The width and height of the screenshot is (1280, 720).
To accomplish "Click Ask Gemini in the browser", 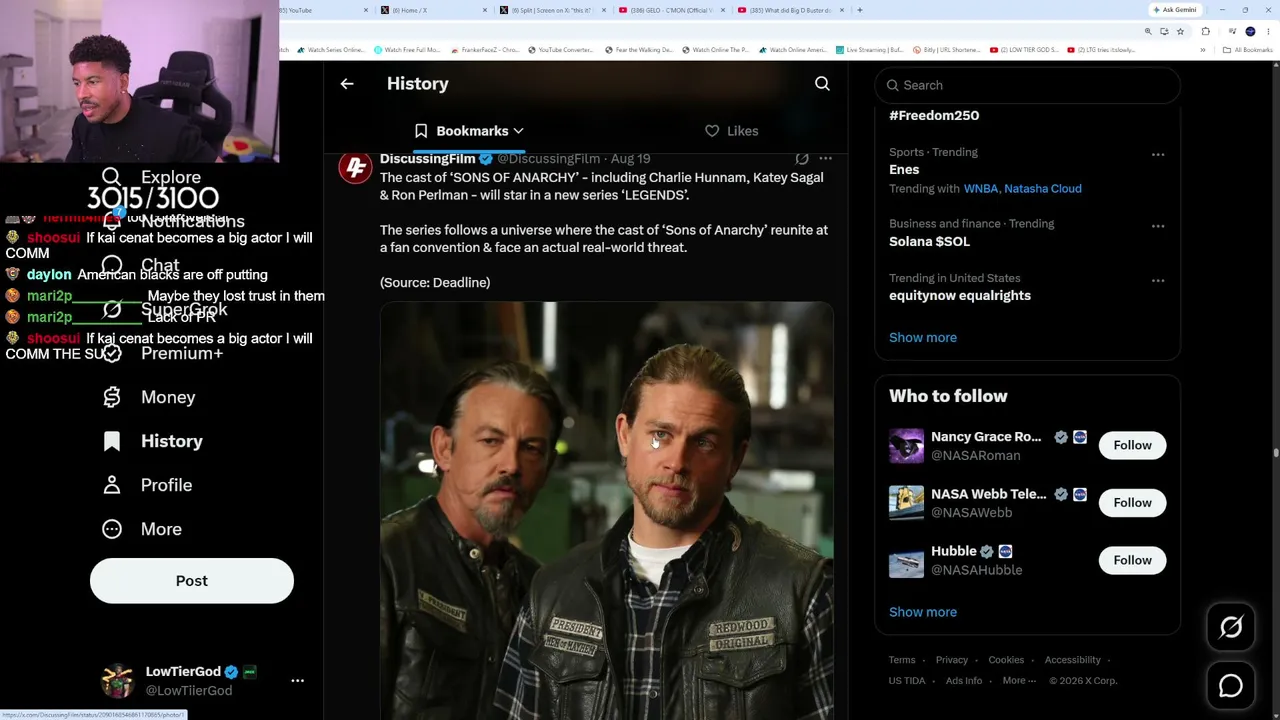I will click(1175, 10).
